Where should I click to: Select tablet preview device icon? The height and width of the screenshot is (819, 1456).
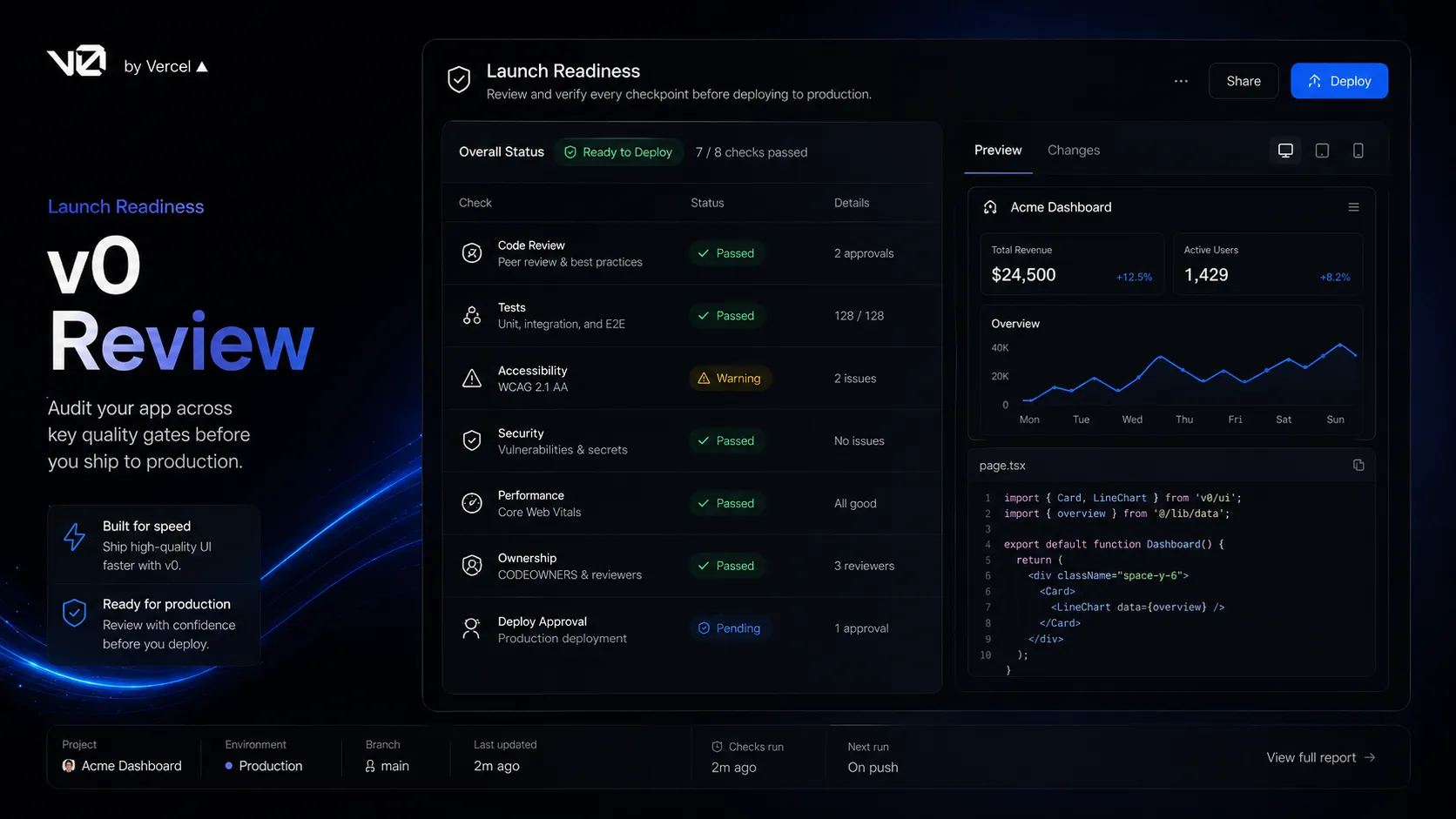coord(1322,151)
